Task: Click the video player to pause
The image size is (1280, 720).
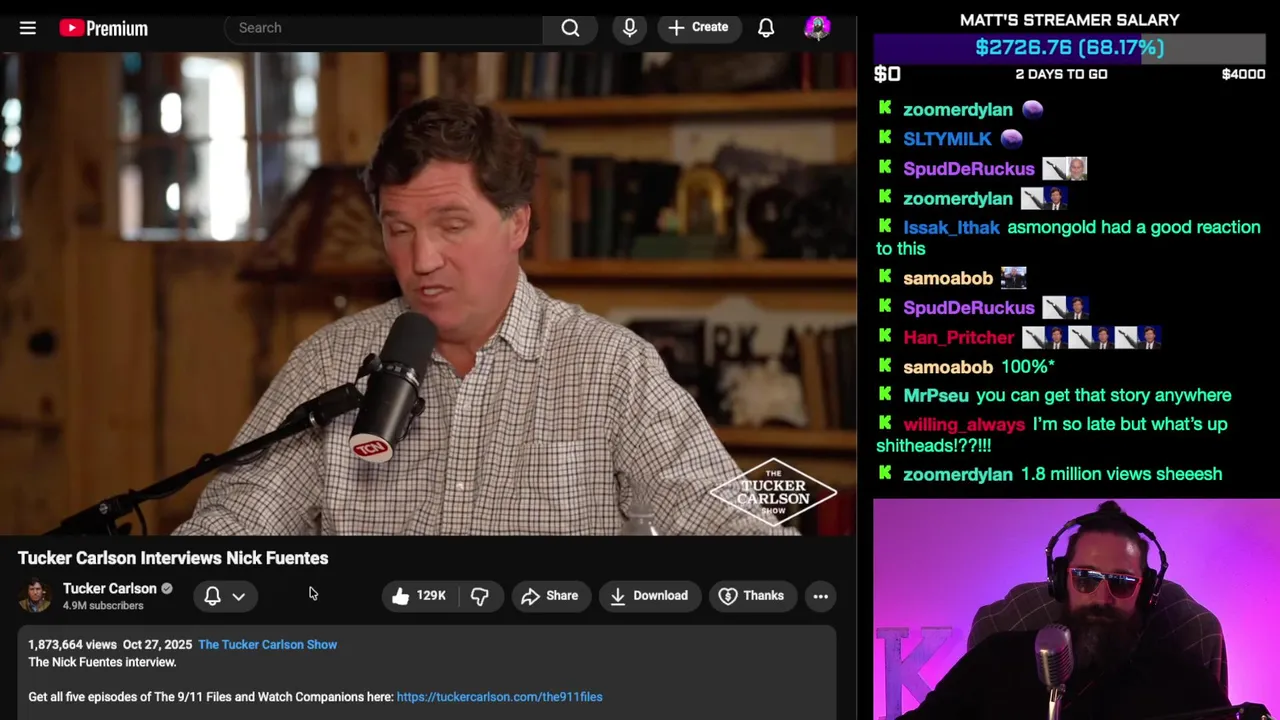Action: tap(428, 294)
